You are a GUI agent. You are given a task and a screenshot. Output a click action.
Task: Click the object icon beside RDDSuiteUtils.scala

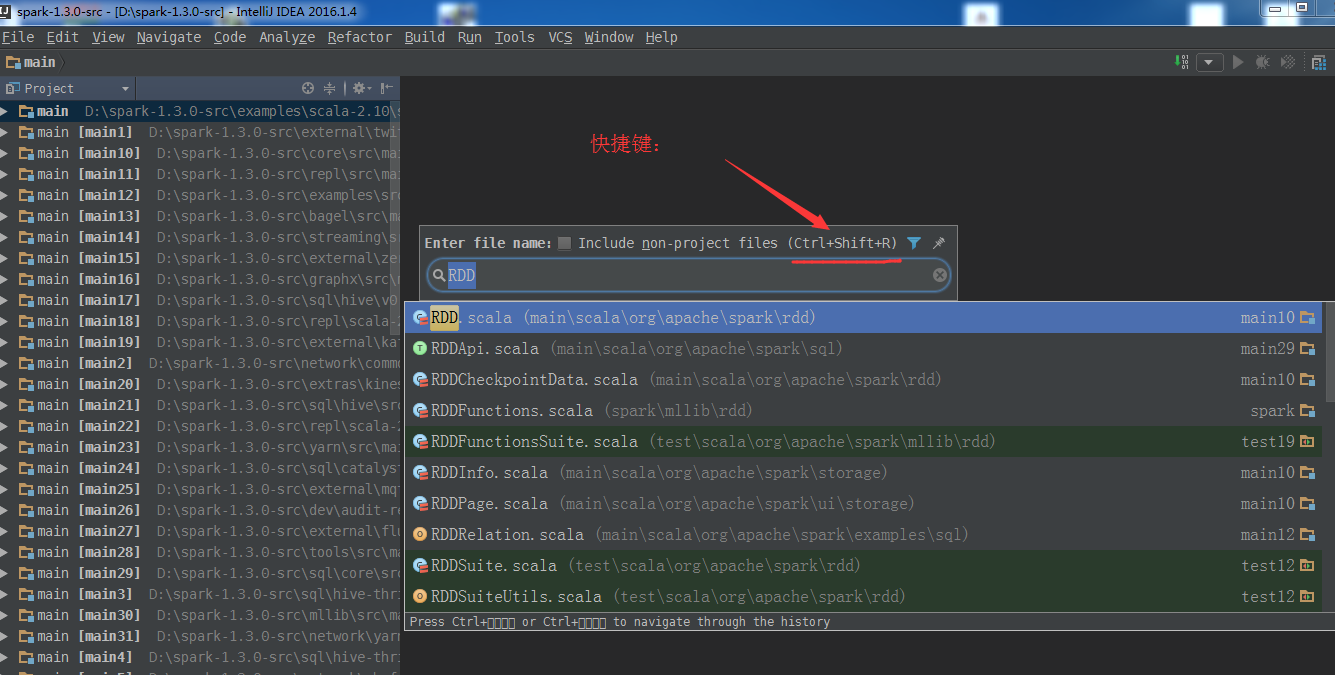[420, 597]
